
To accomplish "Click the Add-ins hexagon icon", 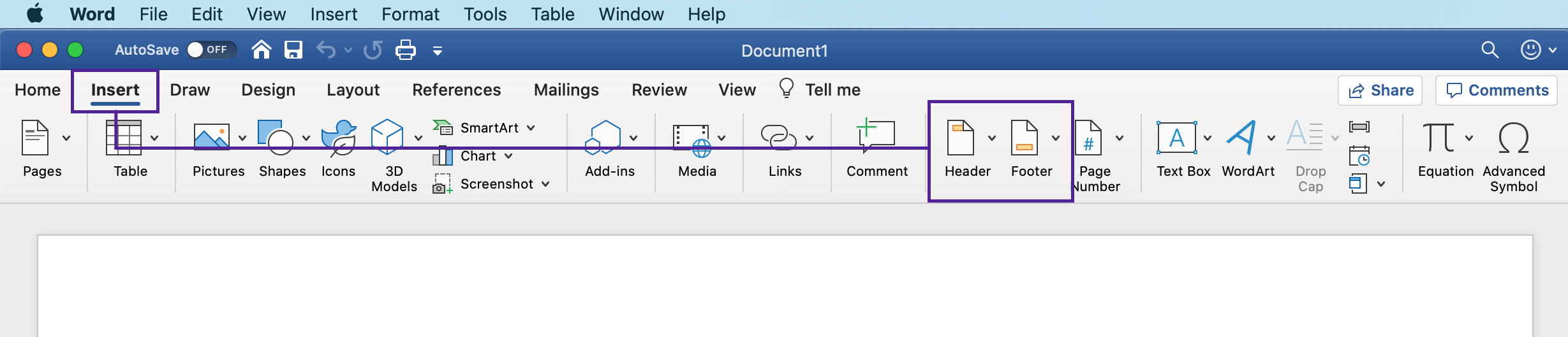I will tap(603, 138).
